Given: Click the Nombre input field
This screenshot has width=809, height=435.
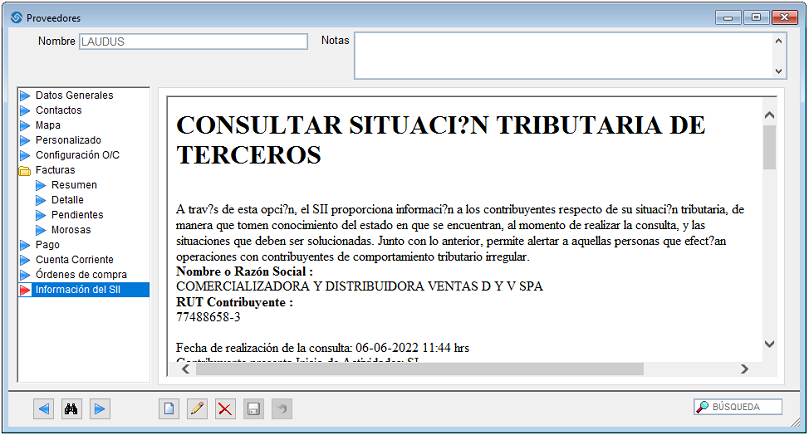Looking at the screenshot, I should coord(193,42).
